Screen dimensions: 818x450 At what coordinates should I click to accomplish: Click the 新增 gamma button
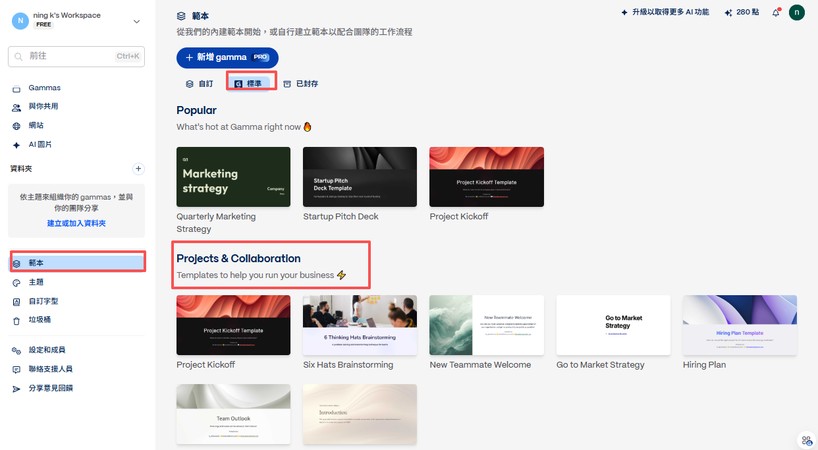click(x=227, y=57)
